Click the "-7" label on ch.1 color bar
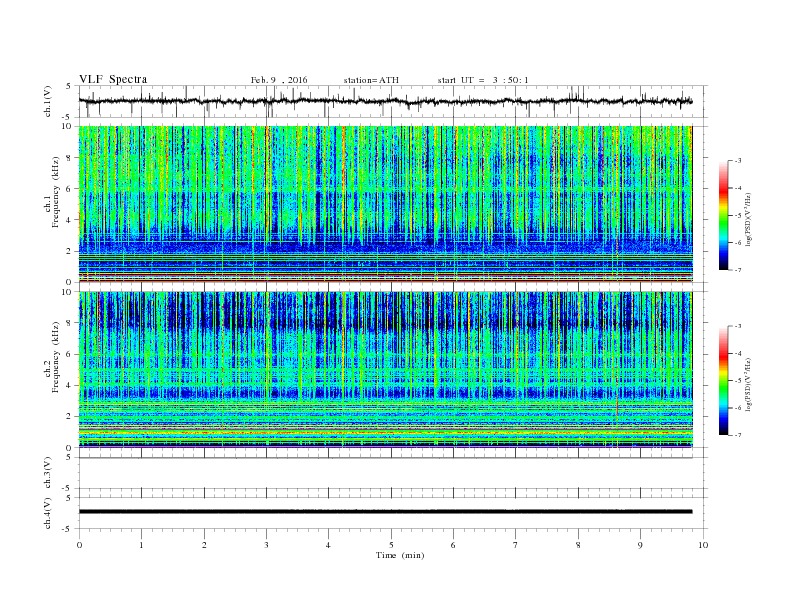Image resolution: width=792 pixels, height=612 pixels. [x=738, y=270]
